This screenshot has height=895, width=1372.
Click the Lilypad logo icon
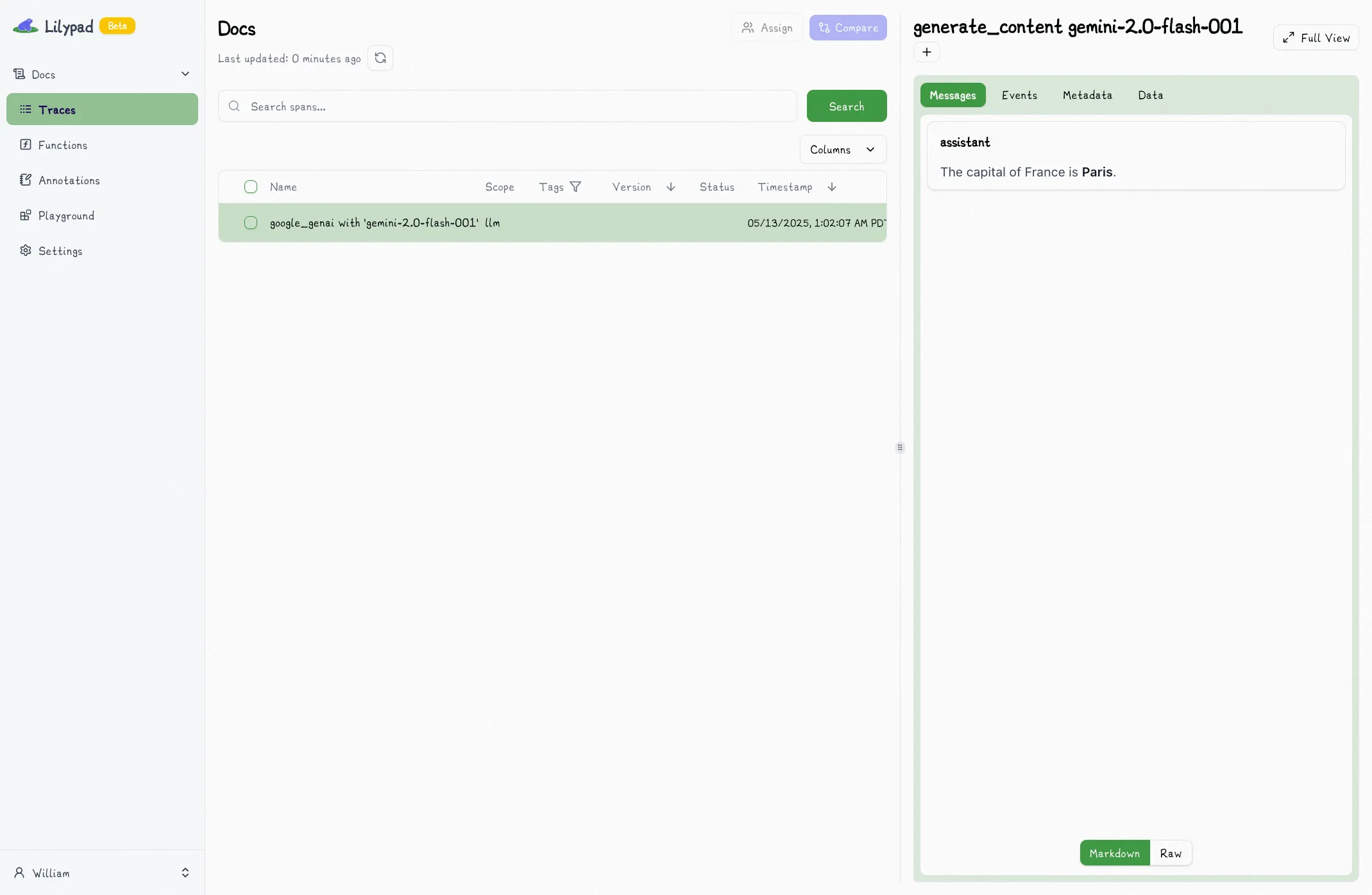pyautogui.click(x=26, y=26)
